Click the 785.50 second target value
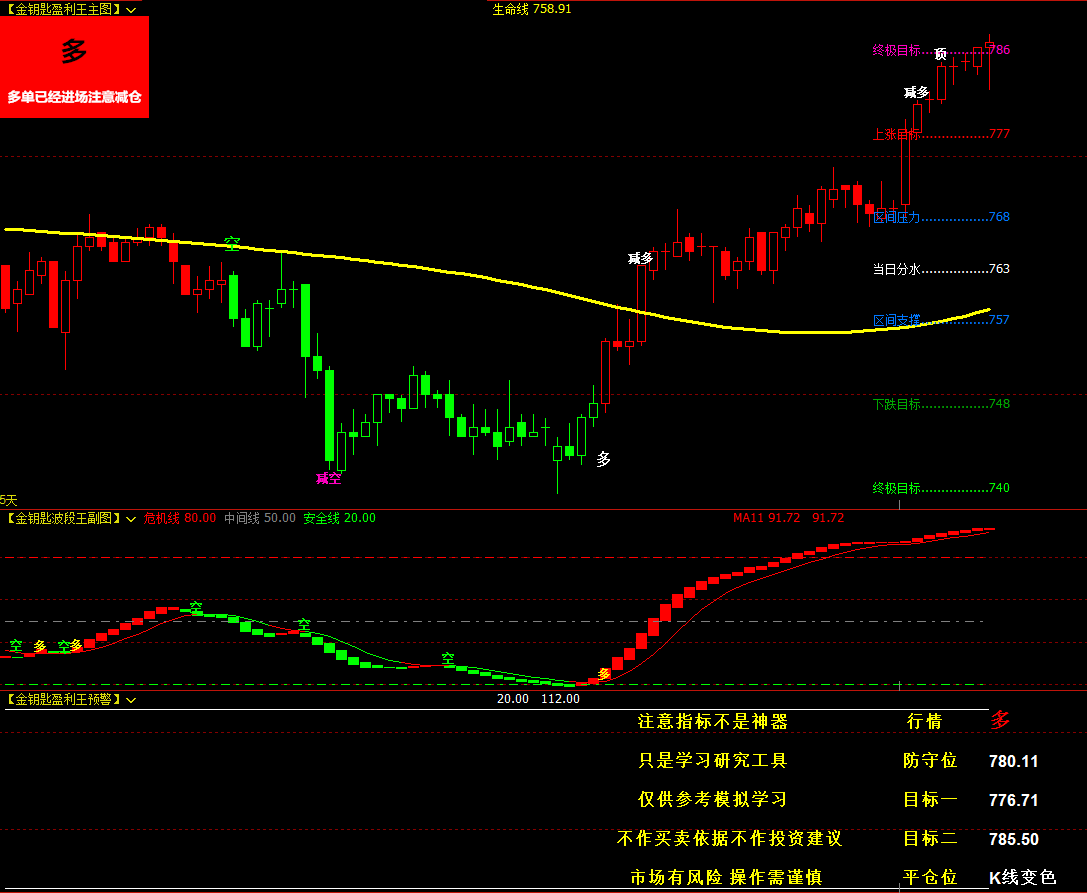 point(1014,840)
